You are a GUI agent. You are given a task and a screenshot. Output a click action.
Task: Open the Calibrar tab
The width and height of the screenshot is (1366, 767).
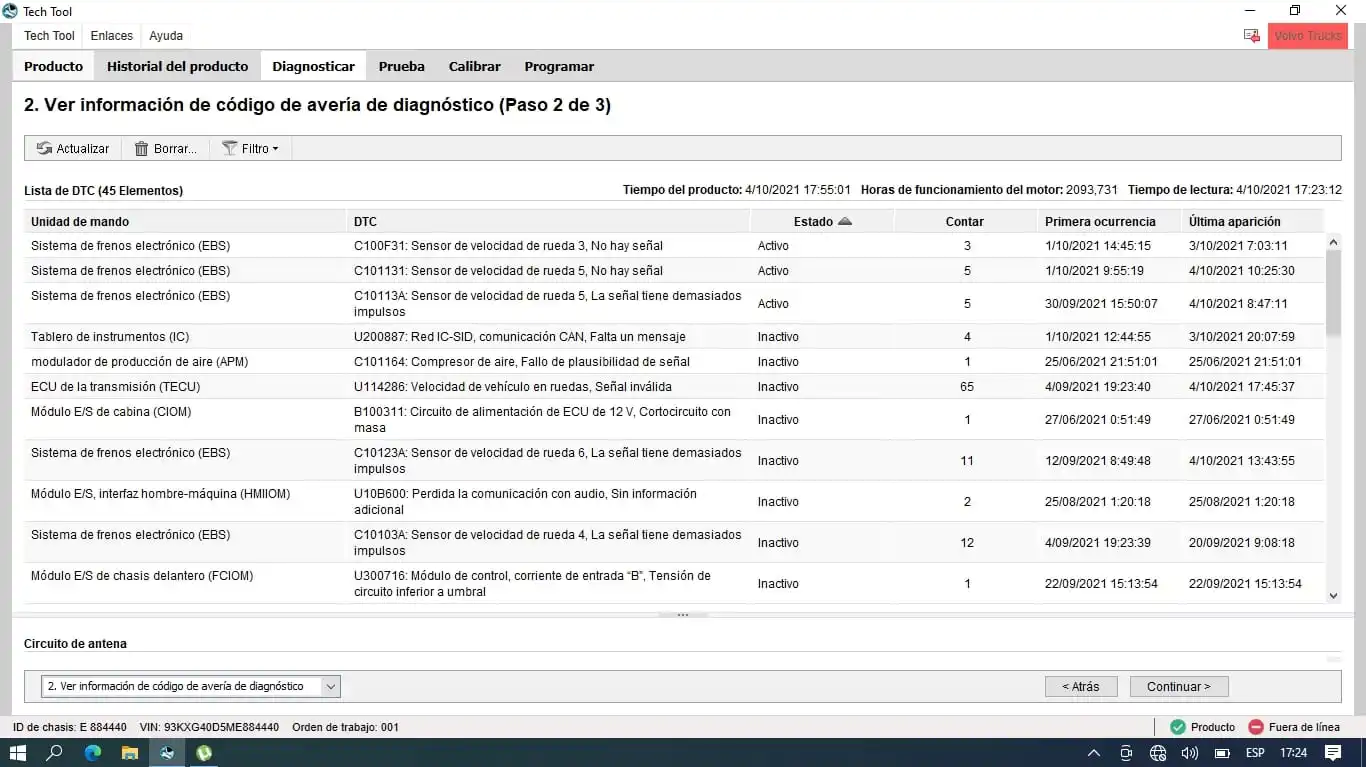pyautogui.click(x=475, y=66)
